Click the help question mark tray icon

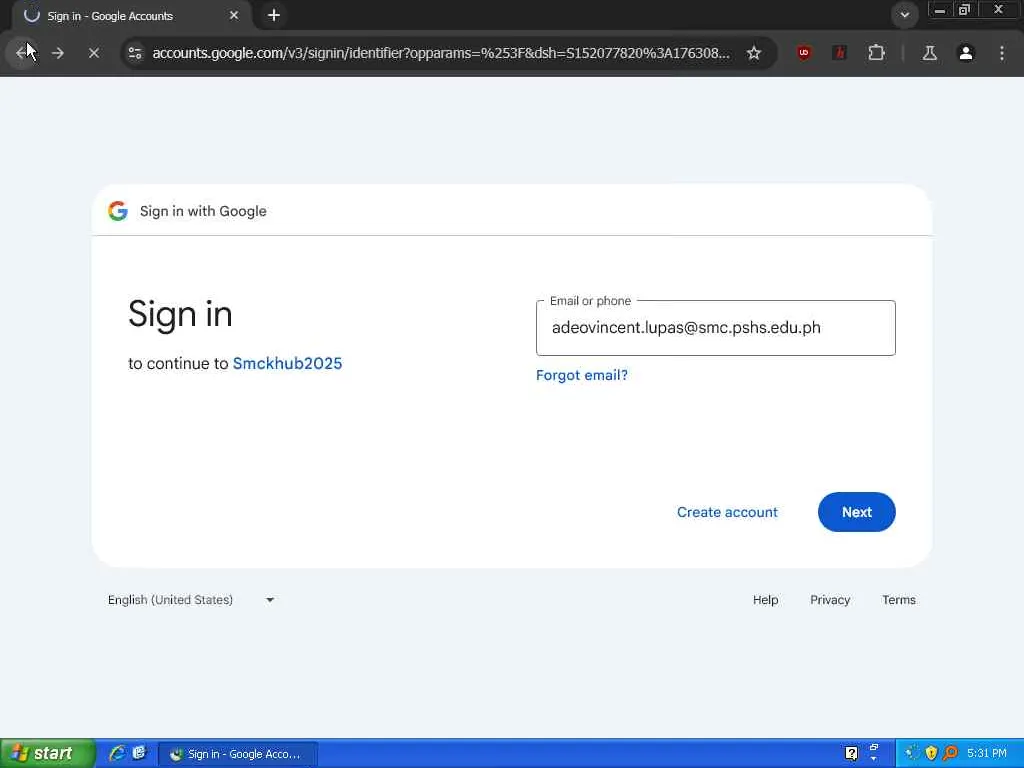(851, 754)
